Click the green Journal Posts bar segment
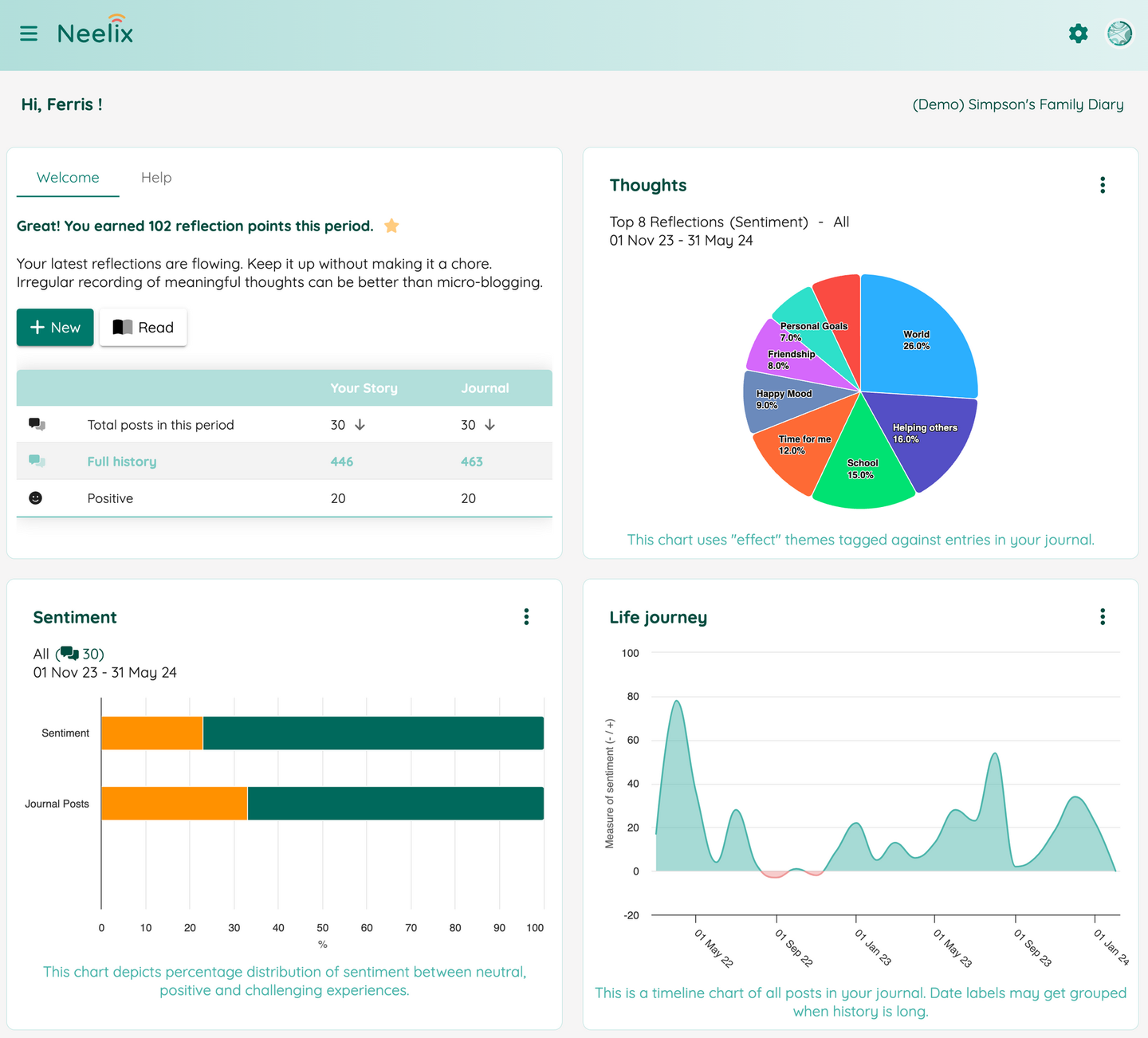Viewport: 1148px width, 1038px height. [x=395, y=803]
